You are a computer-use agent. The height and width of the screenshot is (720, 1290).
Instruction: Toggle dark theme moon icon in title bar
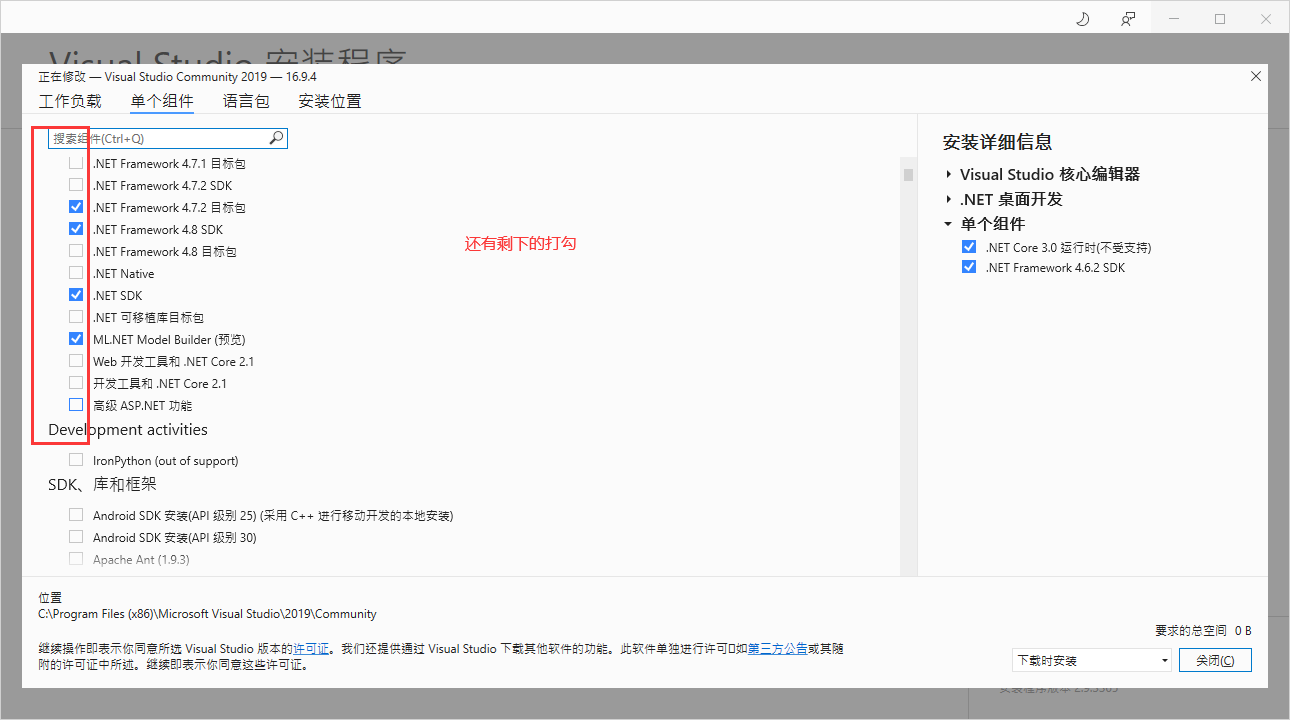(1082, 18)
